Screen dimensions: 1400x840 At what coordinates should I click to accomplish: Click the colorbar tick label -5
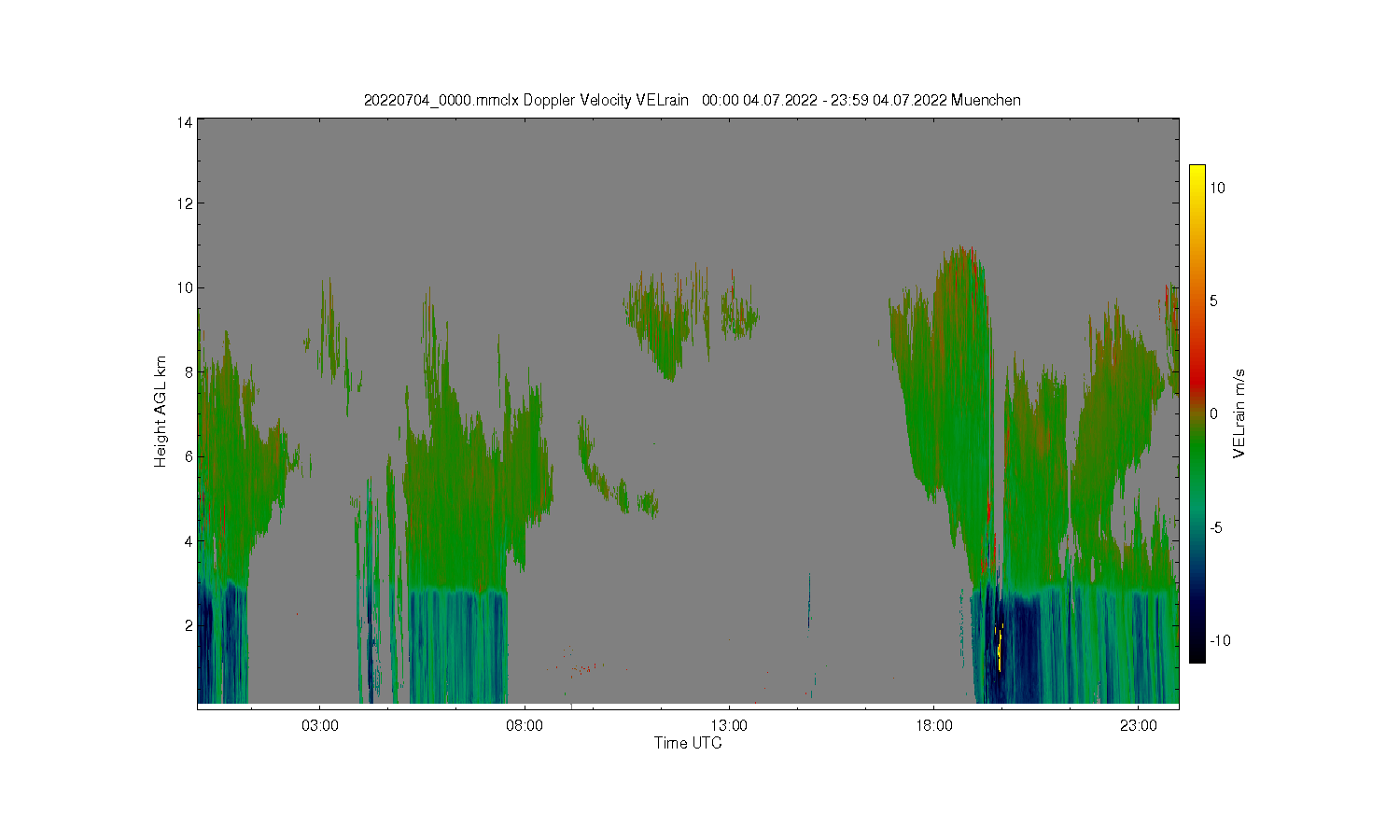point(1216,527)
